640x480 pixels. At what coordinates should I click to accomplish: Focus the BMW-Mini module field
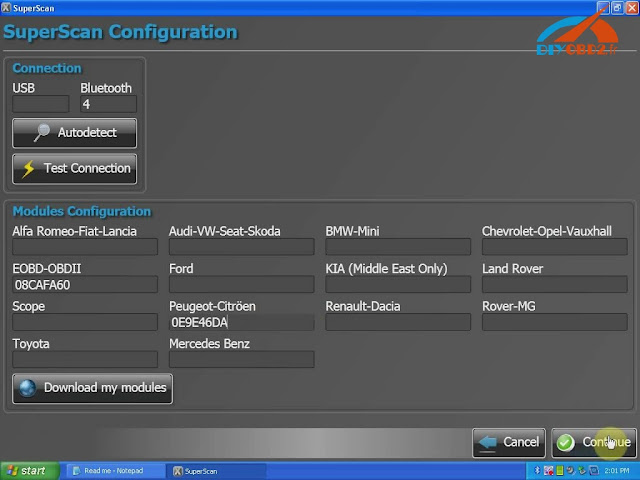(x=398, y=247)
